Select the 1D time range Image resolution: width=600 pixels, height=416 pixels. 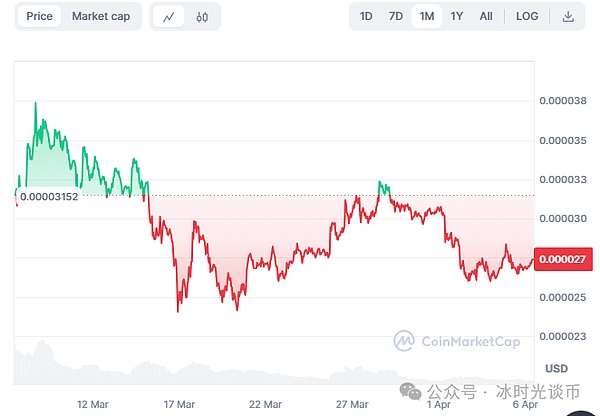pyautogui.click(x=366, y=16)
